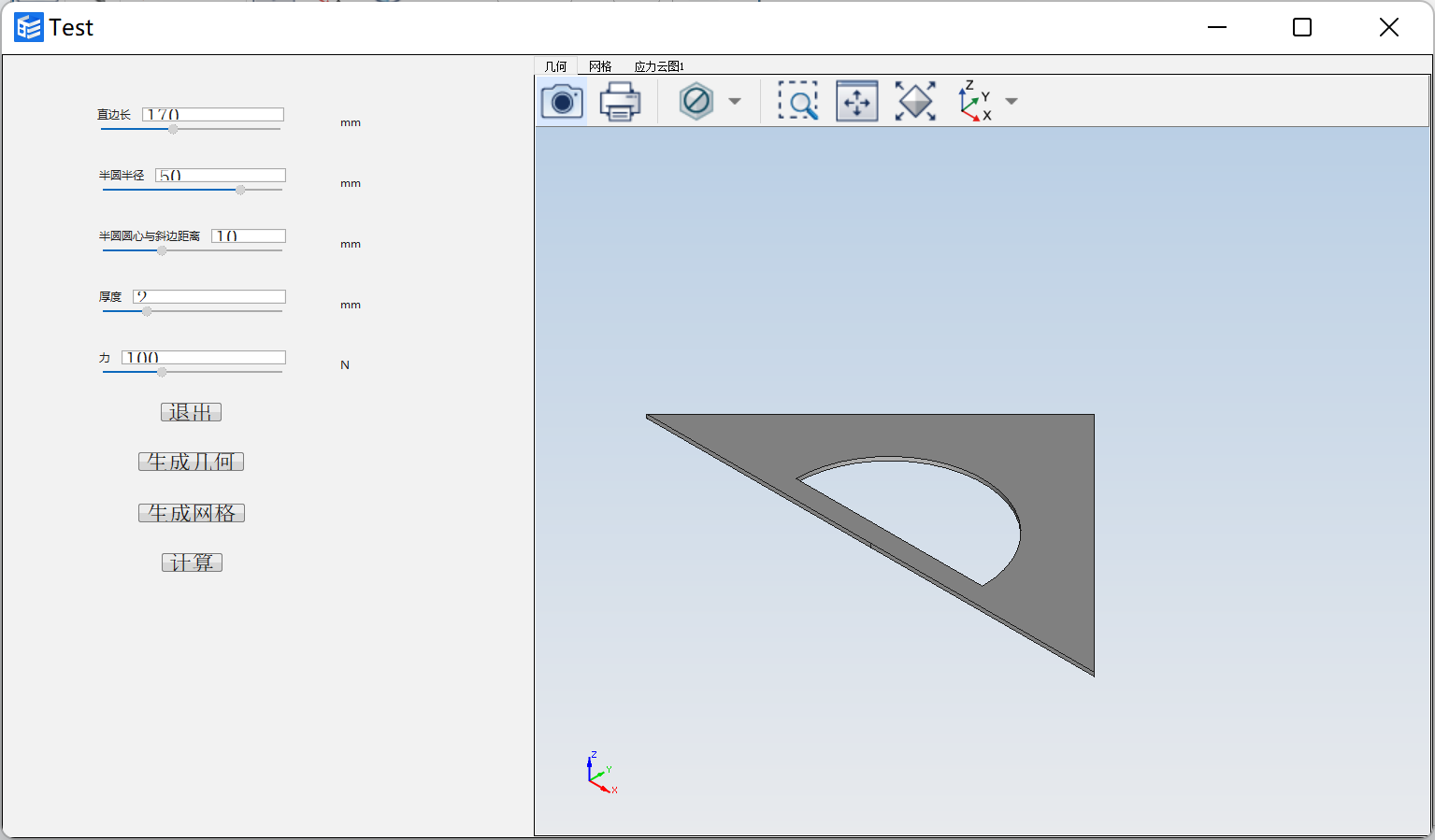Screen dimensions: 1435x840
Task: Maximize the Test window
Action: [x=1302, y=27]
